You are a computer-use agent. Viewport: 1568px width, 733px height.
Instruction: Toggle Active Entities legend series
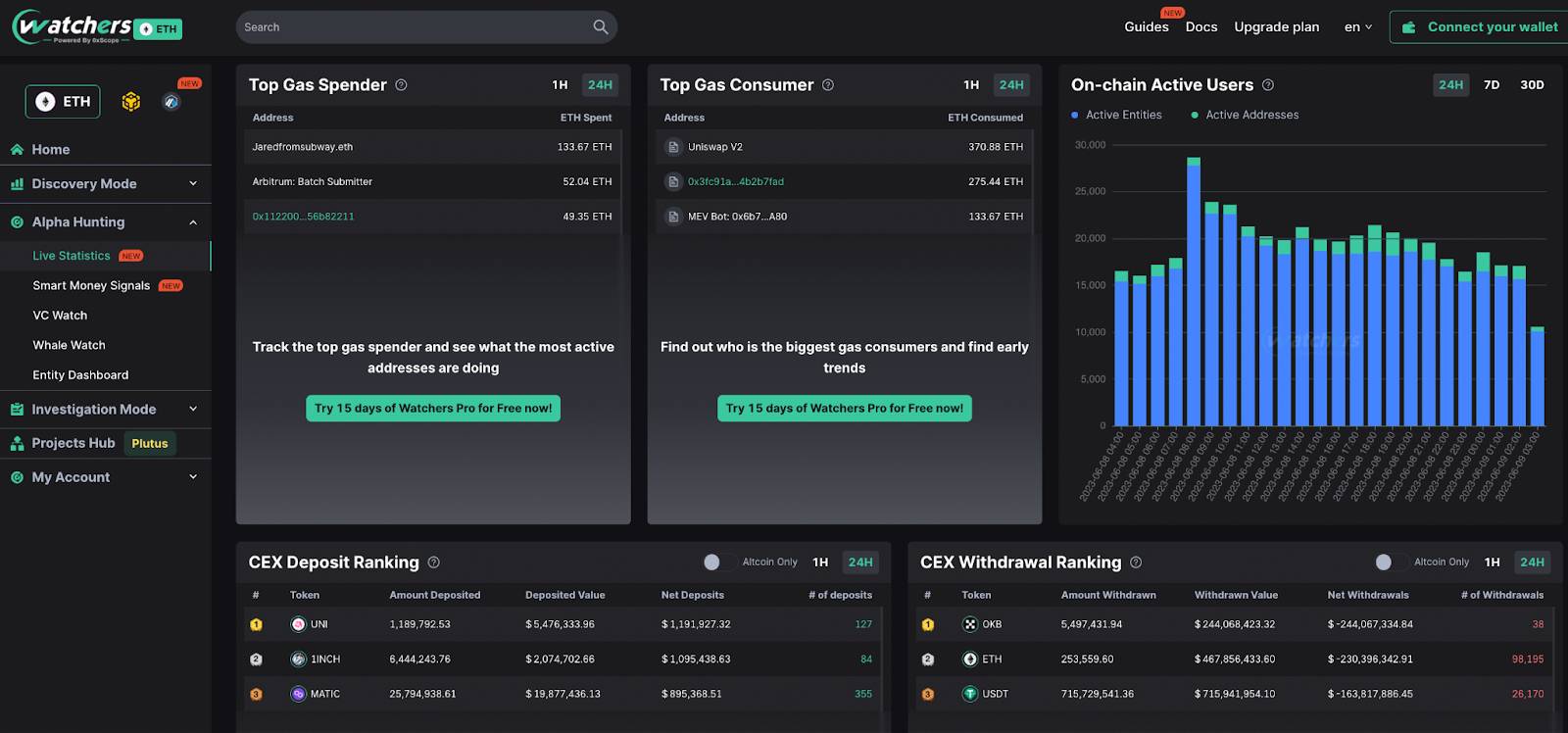tap(1116, 115)
